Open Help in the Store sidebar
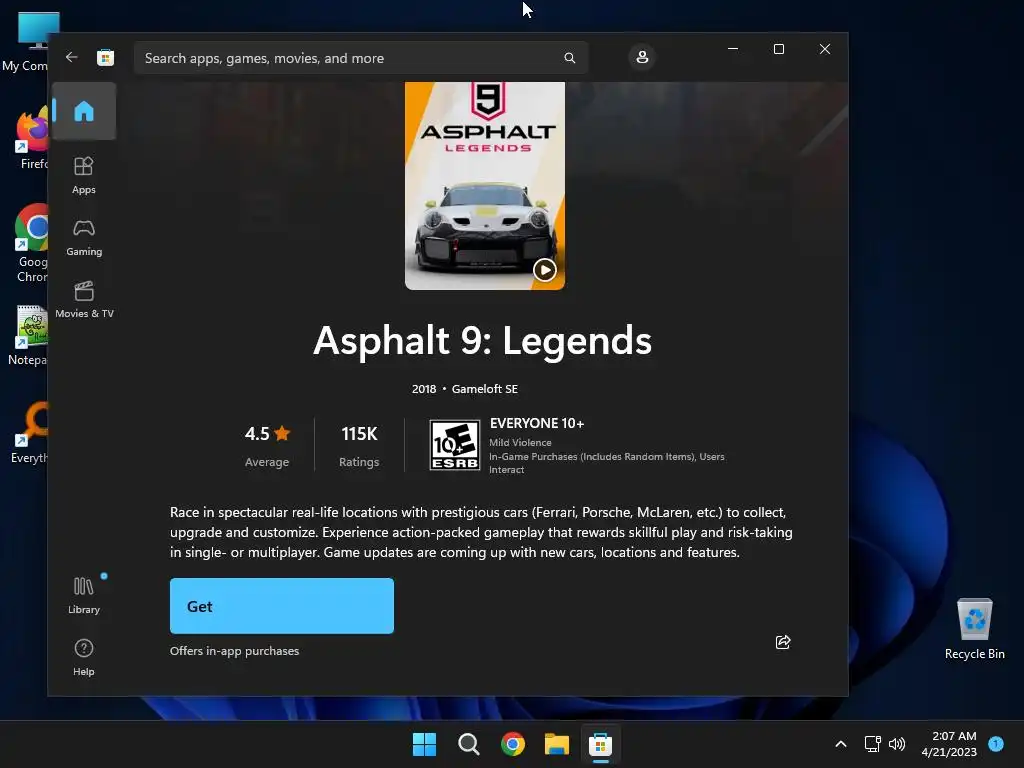 coord(84,657)
